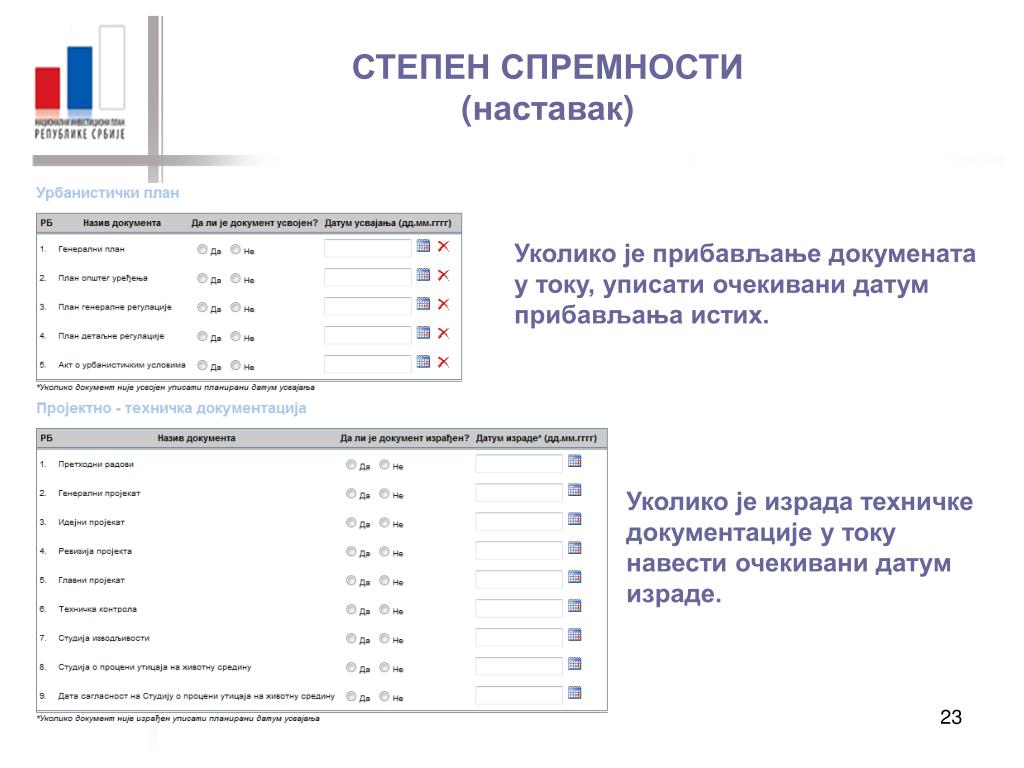Click date field for Генерални план
Screen dimensions: 1024x768
pyautogui.click(x=368, y=248)
